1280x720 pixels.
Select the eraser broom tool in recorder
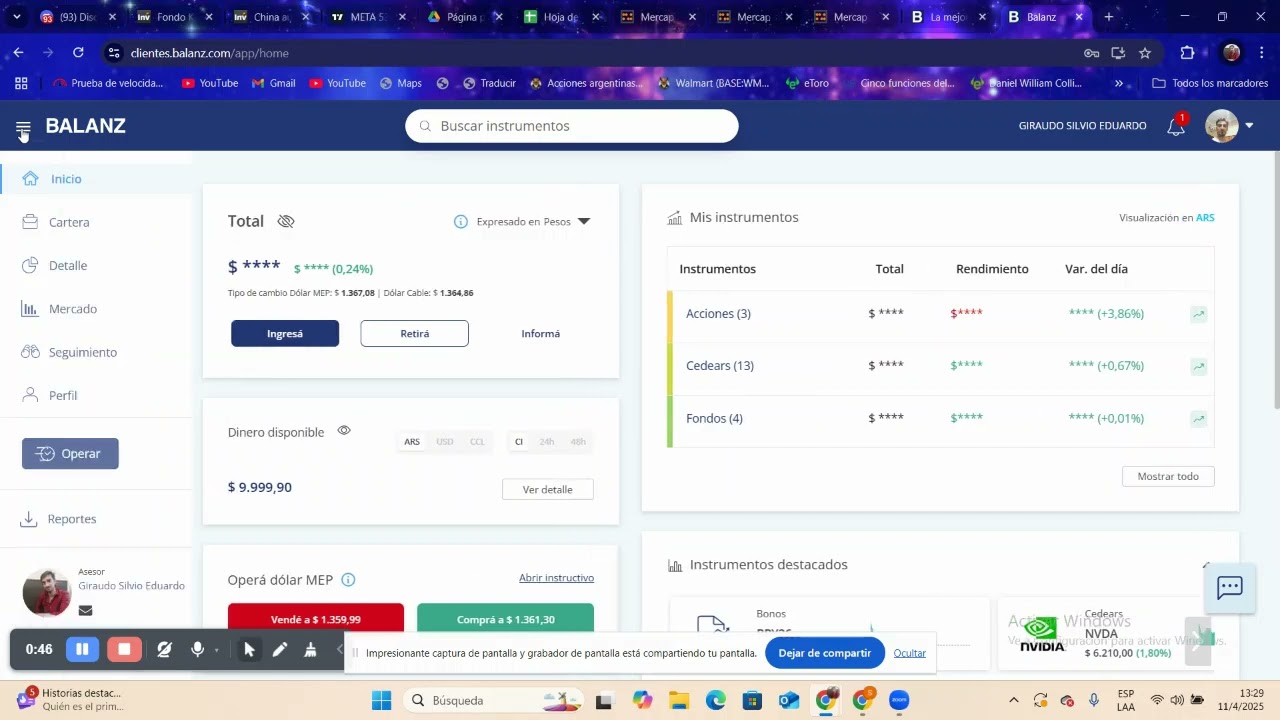click(x=311, y=650)
